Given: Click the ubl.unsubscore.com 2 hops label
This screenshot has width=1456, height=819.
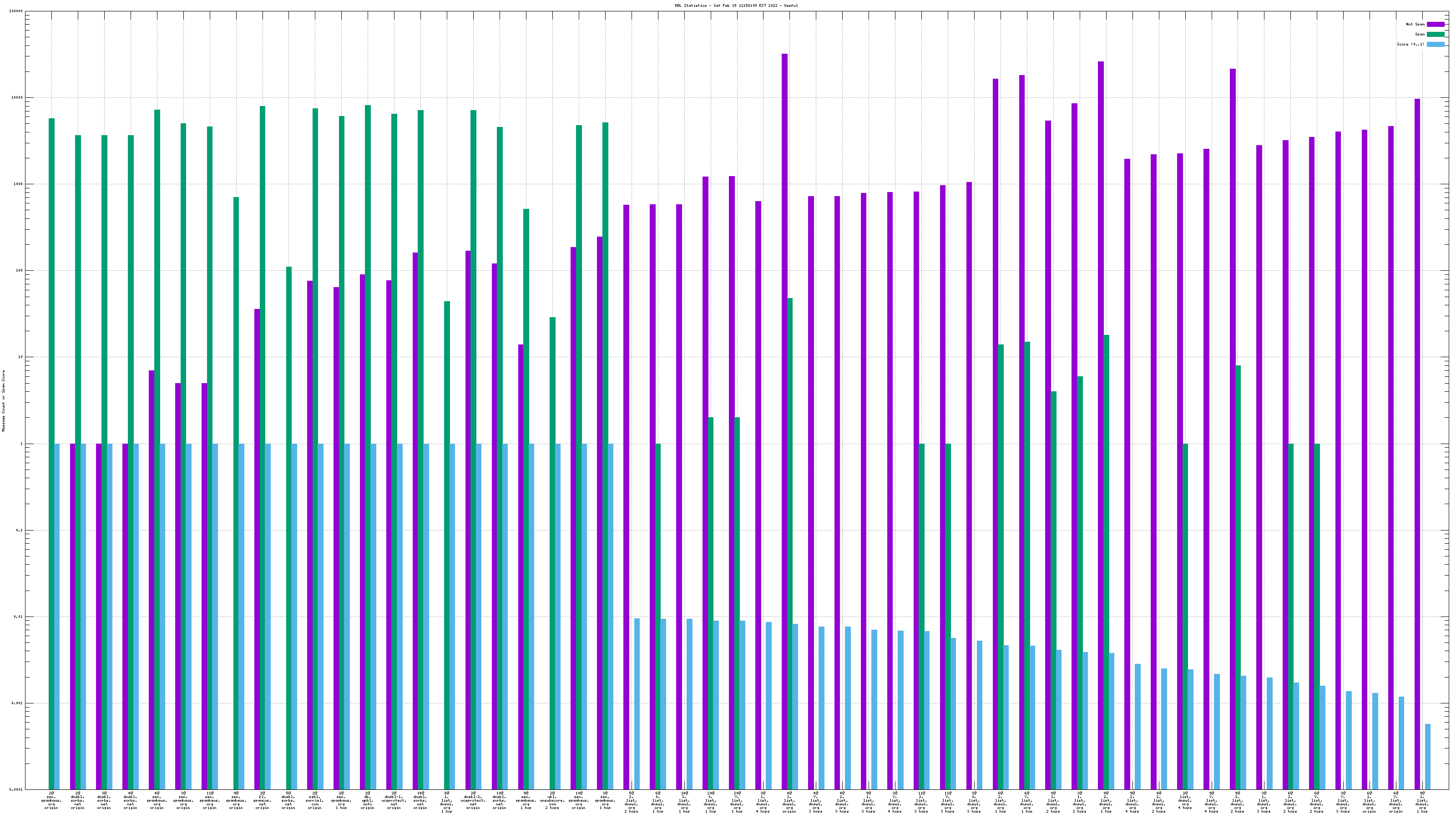Looking at the screenshot, I should click(x=552, y=800).
